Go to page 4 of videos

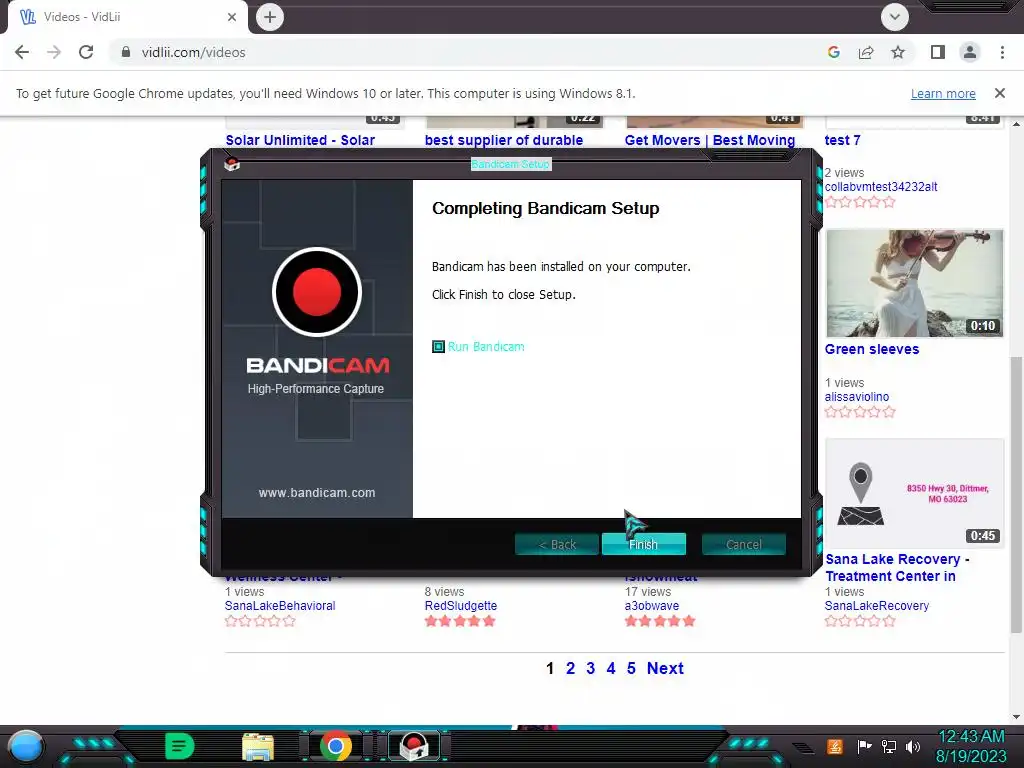click(x=611, y=668)
